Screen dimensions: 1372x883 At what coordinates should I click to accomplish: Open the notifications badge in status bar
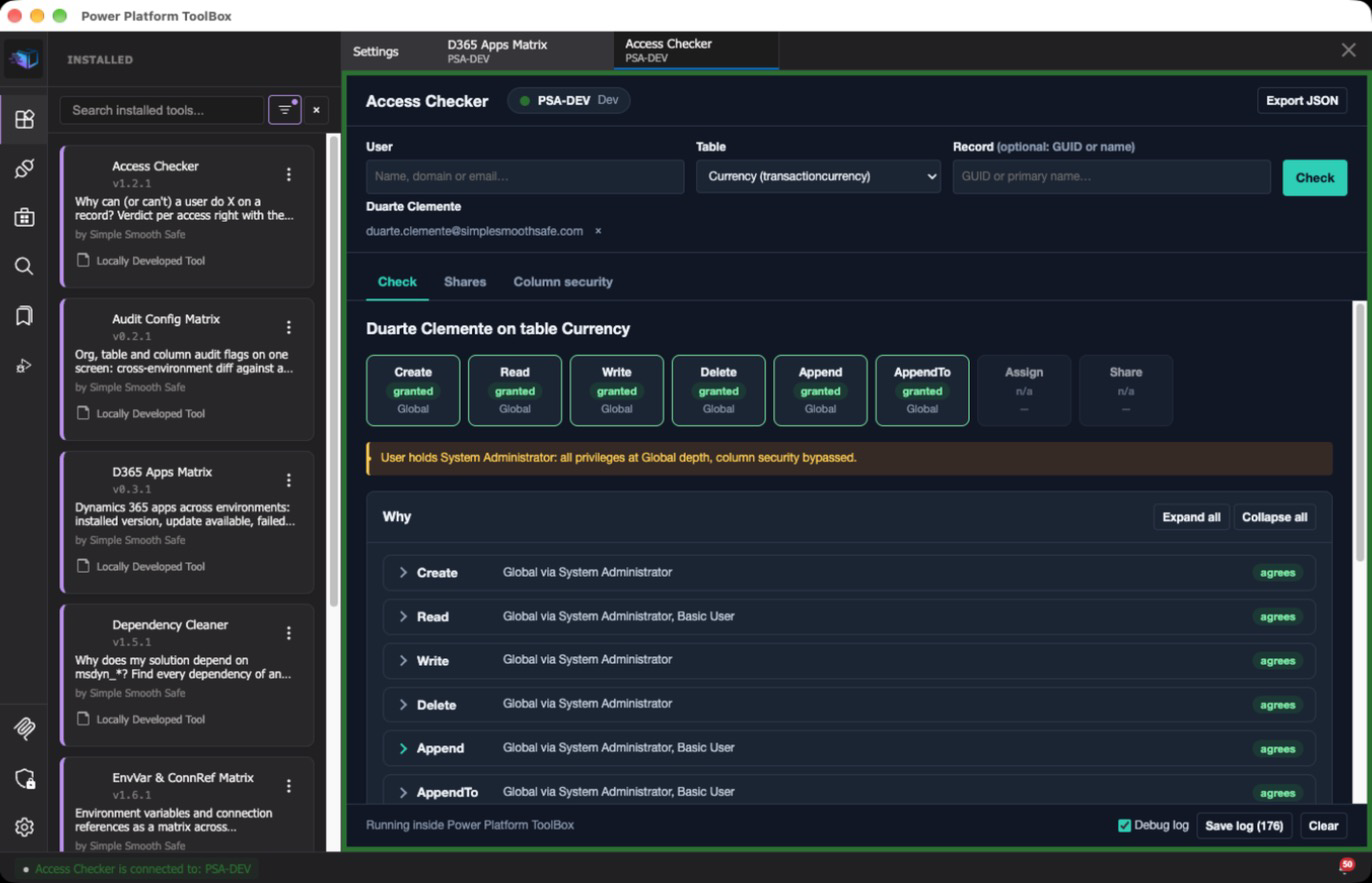1346,866
